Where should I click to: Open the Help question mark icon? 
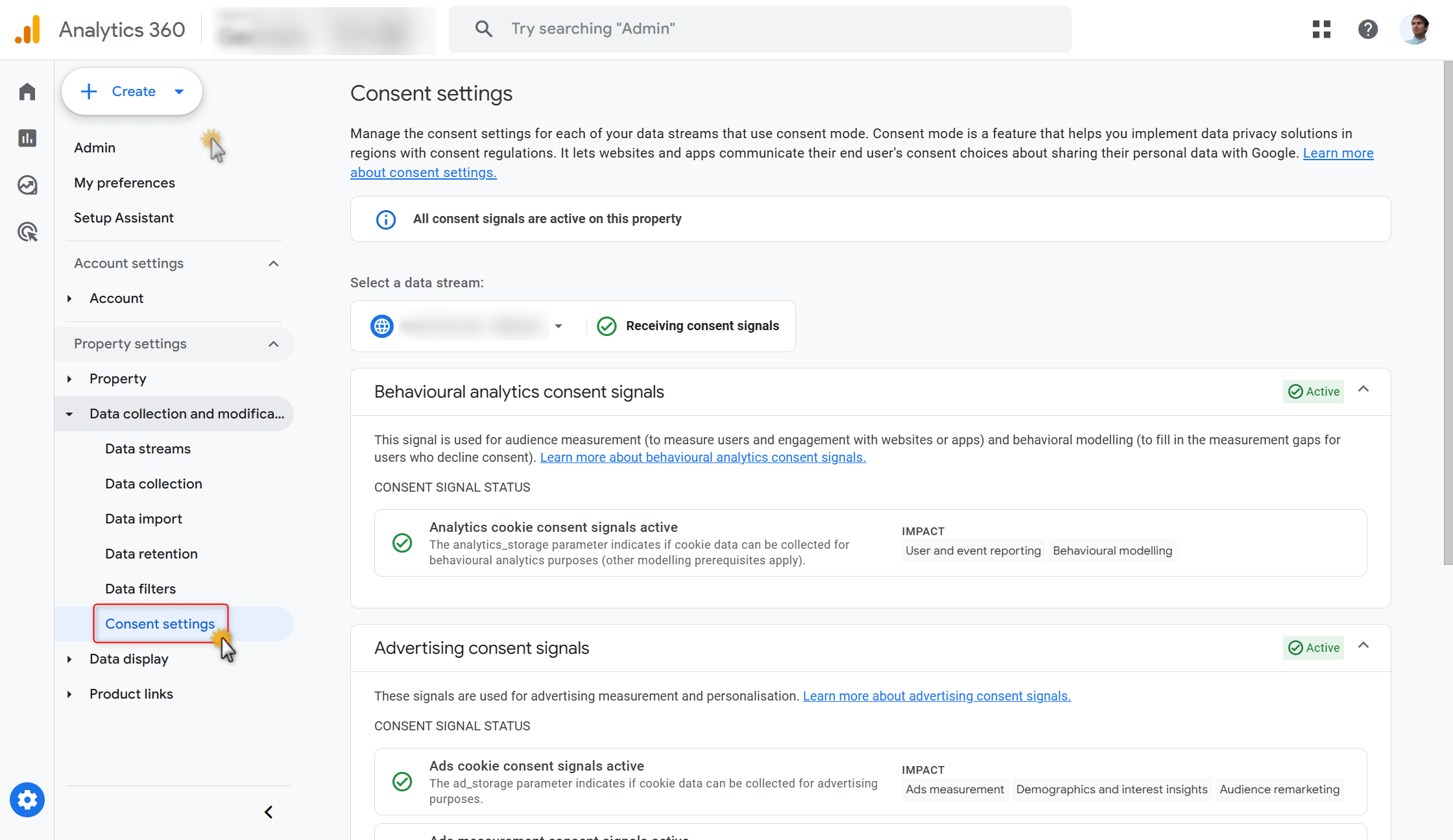(x=1368, y=29)
